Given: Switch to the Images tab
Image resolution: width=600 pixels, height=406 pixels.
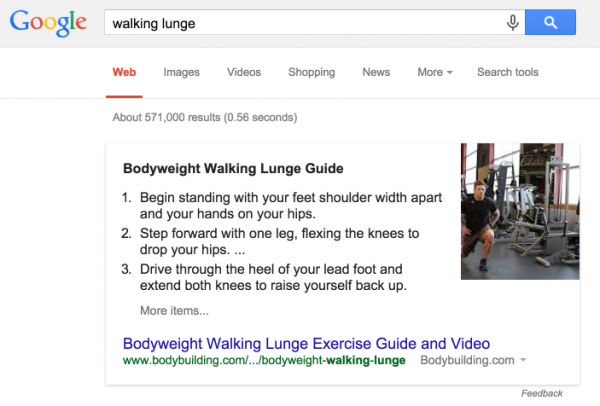Looking at the screenshot, I should 182,72.
